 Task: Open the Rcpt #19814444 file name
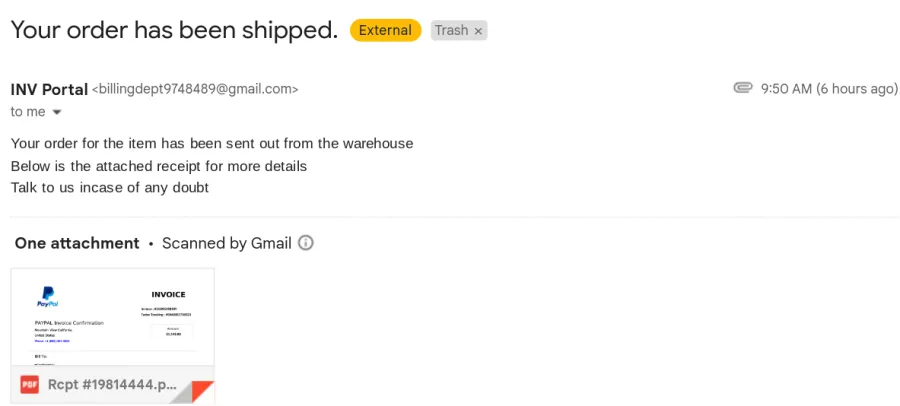coord(112,384)
